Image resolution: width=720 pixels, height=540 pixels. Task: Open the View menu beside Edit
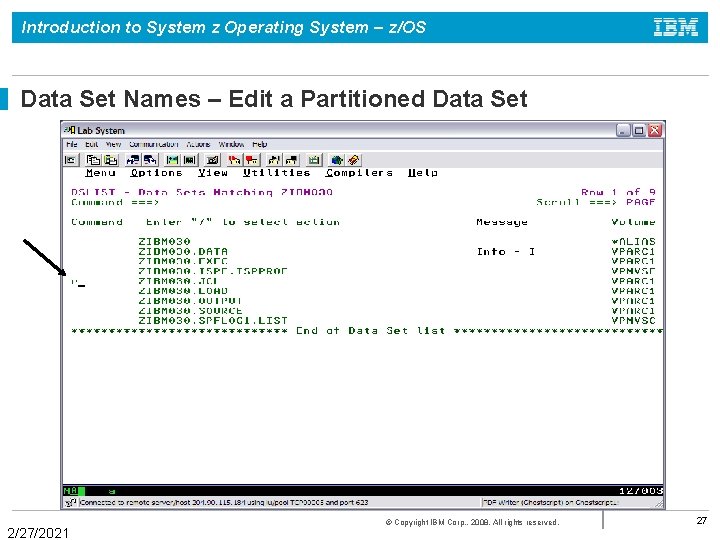113,144
